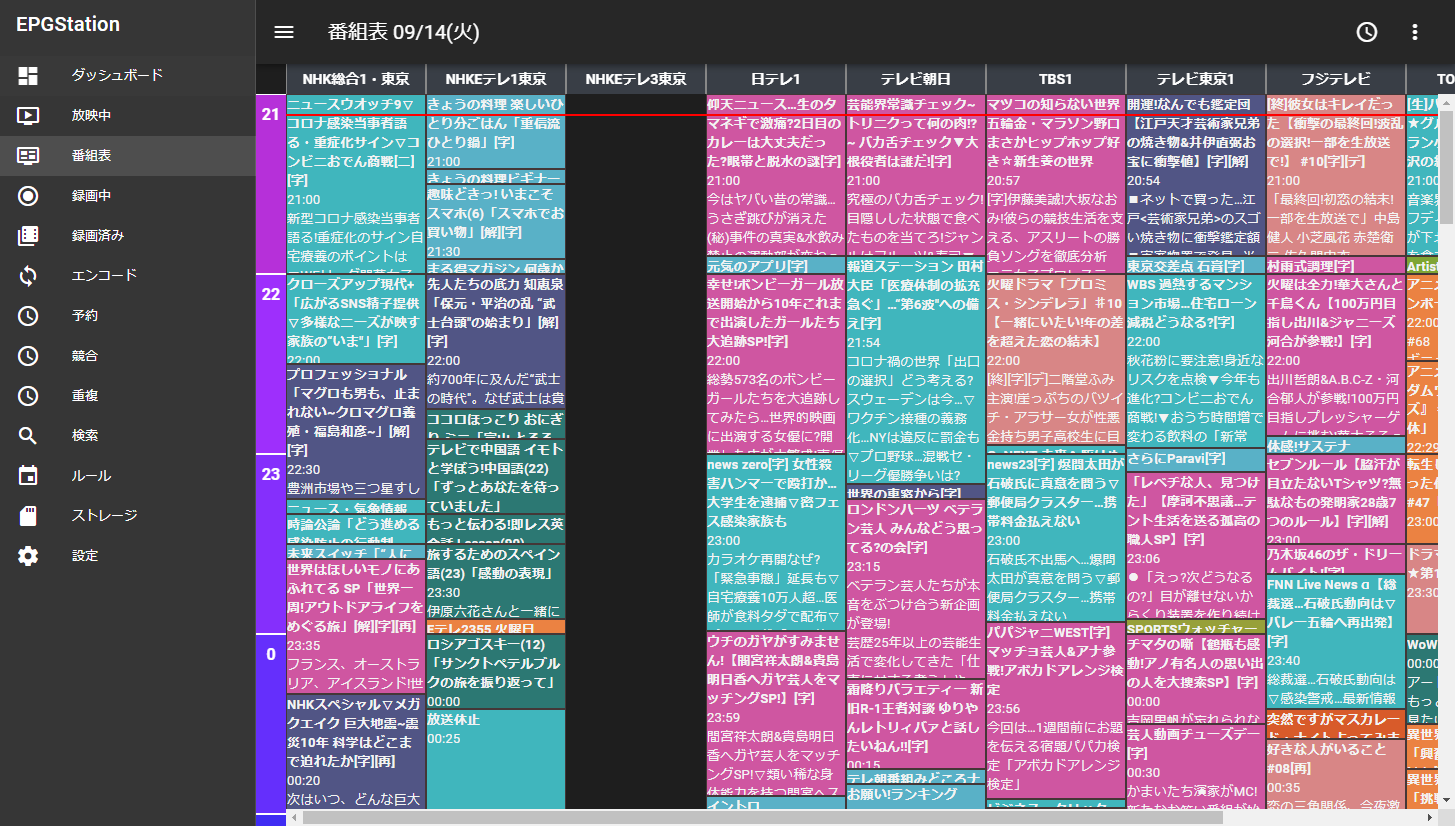Click the ストレージ SD card icon

click(x=28, y=515)
